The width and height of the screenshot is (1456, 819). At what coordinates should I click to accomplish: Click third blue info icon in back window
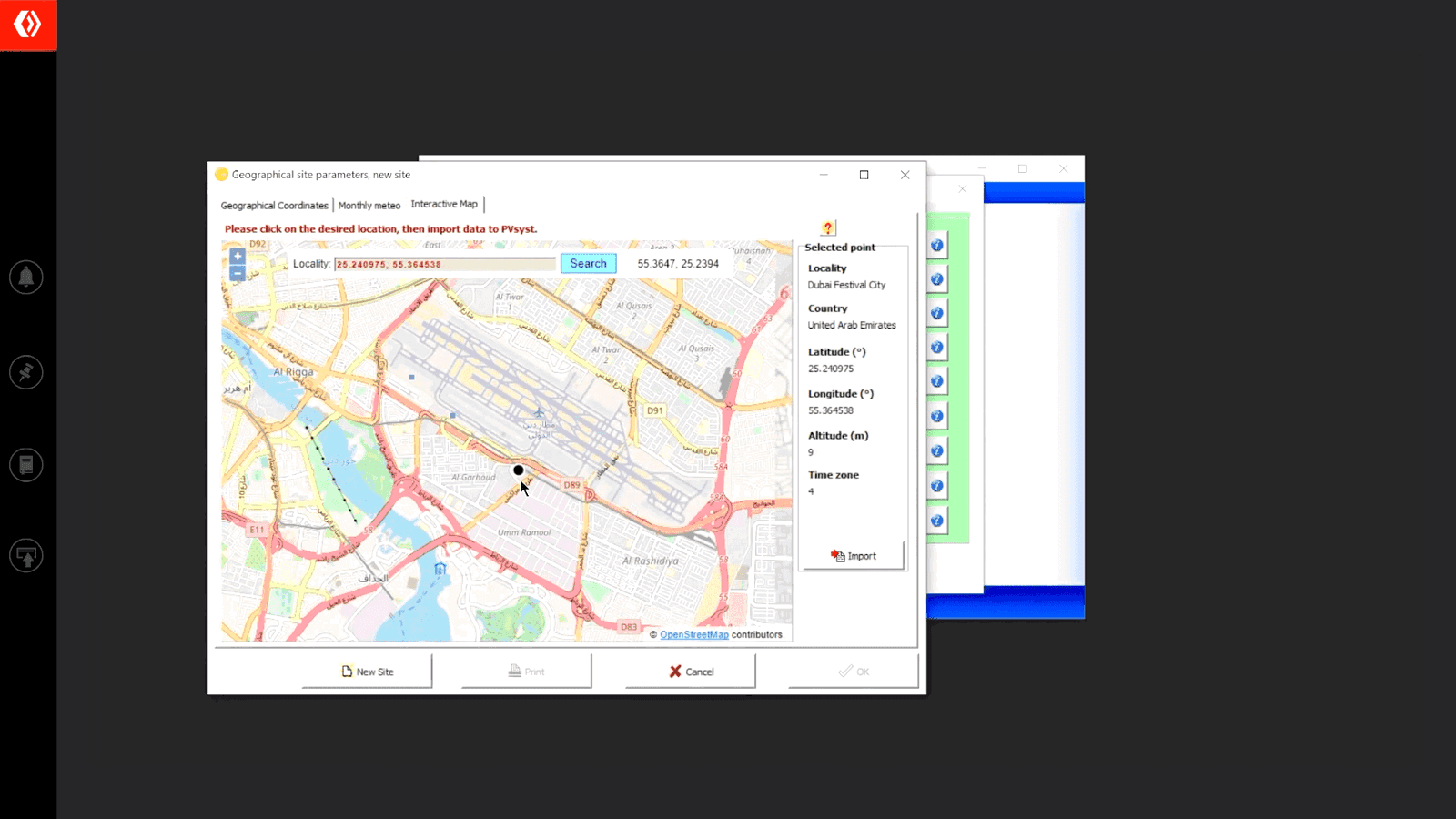coord(936,313)
